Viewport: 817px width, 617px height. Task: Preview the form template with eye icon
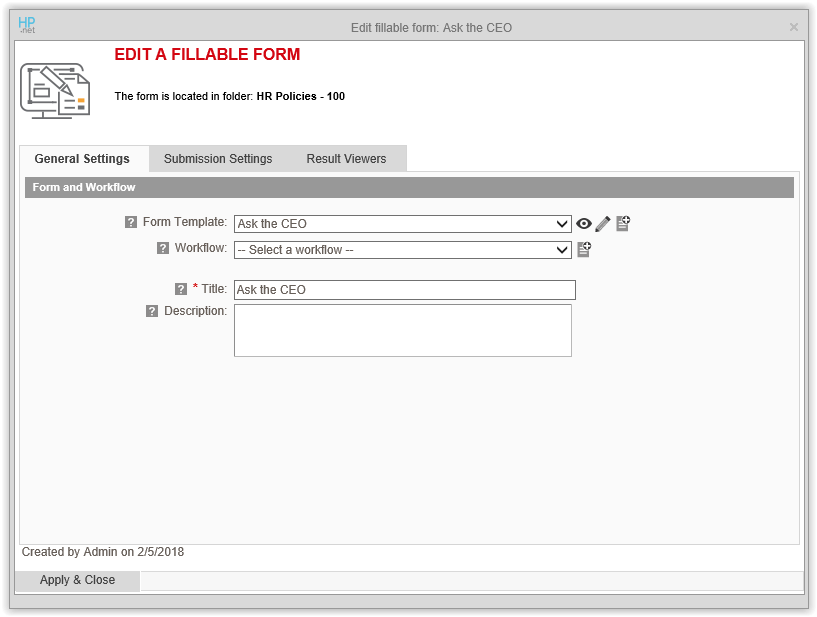click(x=584, y=224)
